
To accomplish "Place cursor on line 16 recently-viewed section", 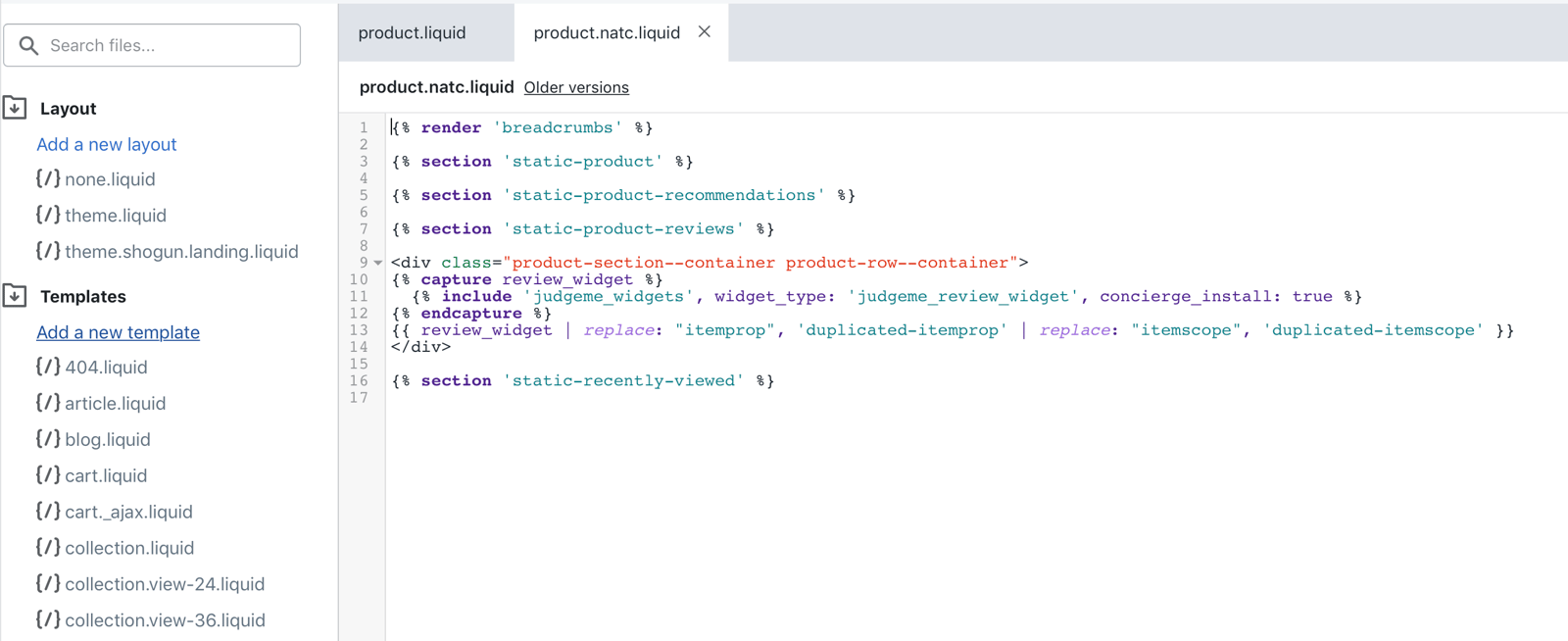I will click(x=583, y=380).
